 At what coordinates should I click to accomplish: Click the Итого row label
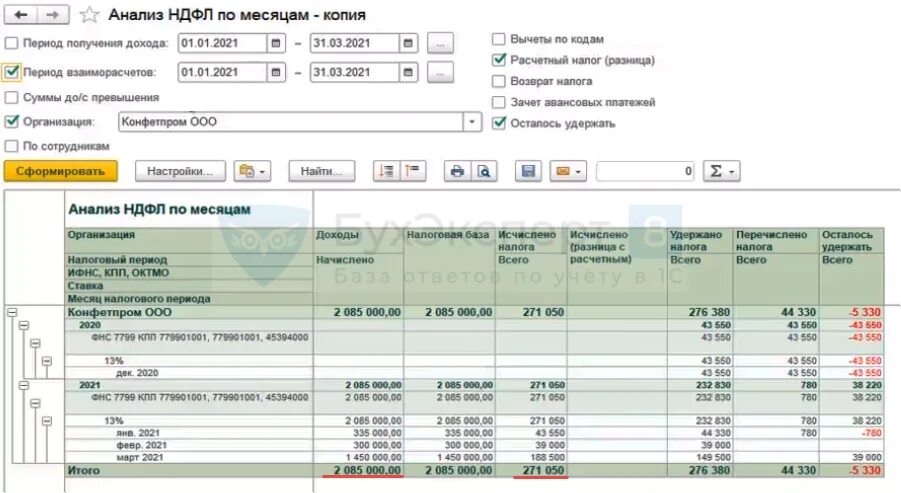point(84,470)
